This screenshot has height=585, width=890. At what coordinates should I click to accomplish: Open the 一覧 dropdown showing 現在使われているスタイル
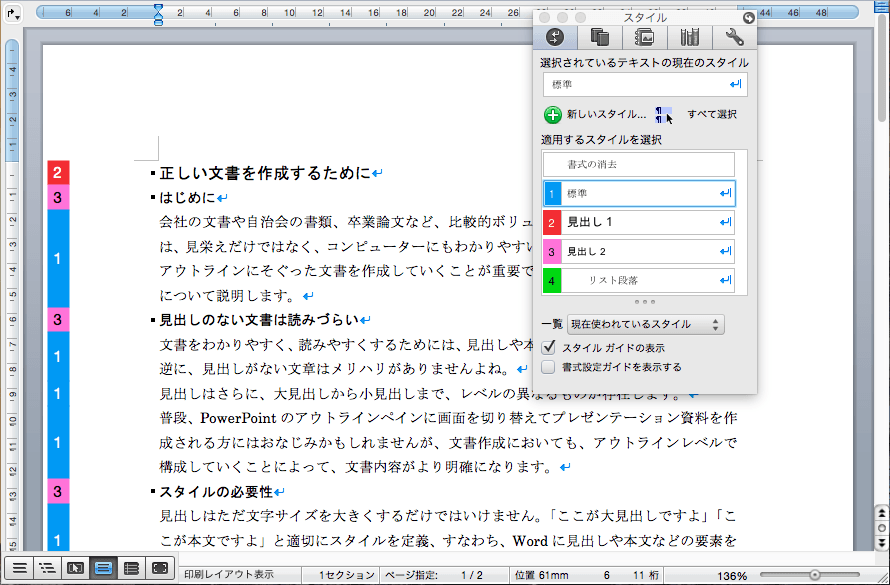646,325
